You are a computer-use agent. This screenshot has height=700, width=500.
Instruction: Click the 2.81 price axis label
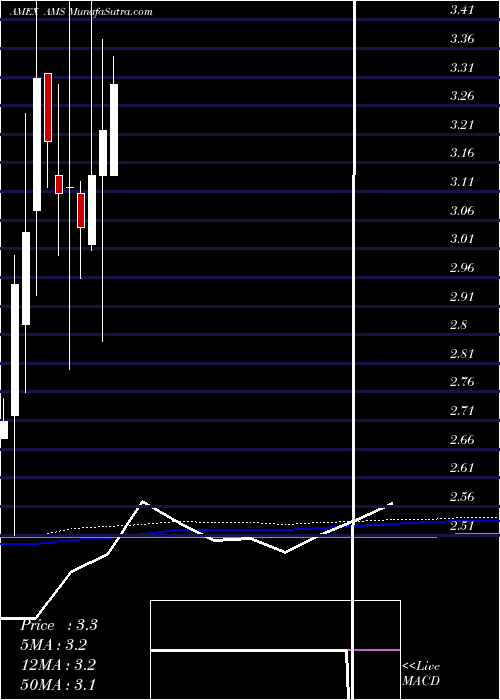click(462, 354)
